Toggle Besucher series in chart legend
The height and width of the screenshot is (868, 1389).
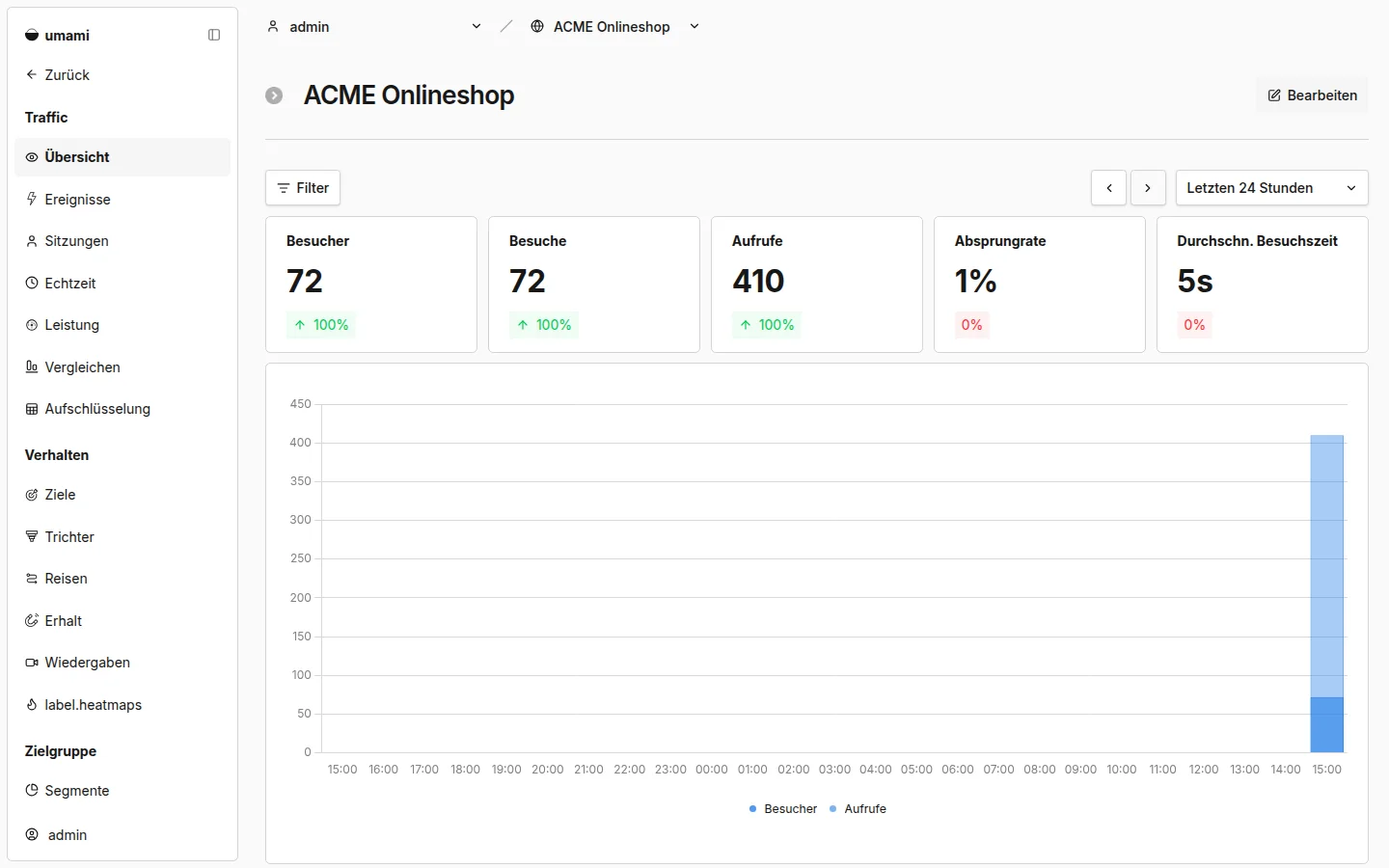(x=783, y=808)
